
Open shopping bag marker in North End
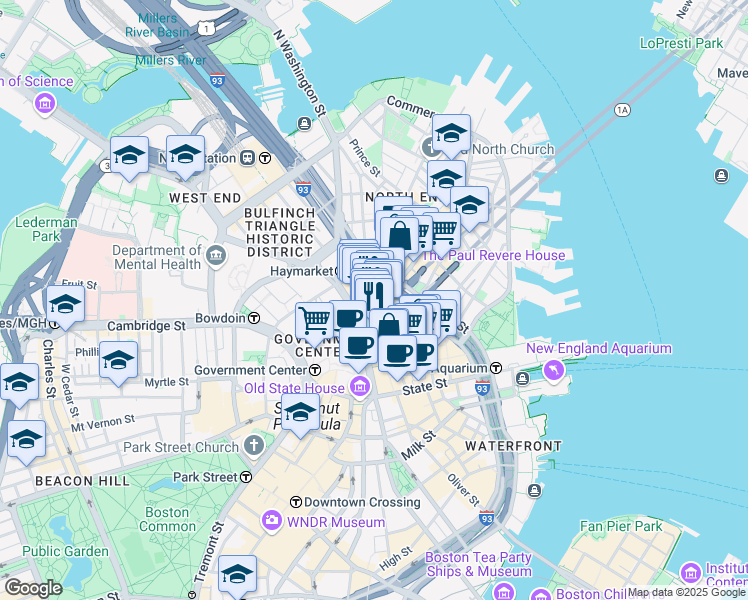coord(400,236)
